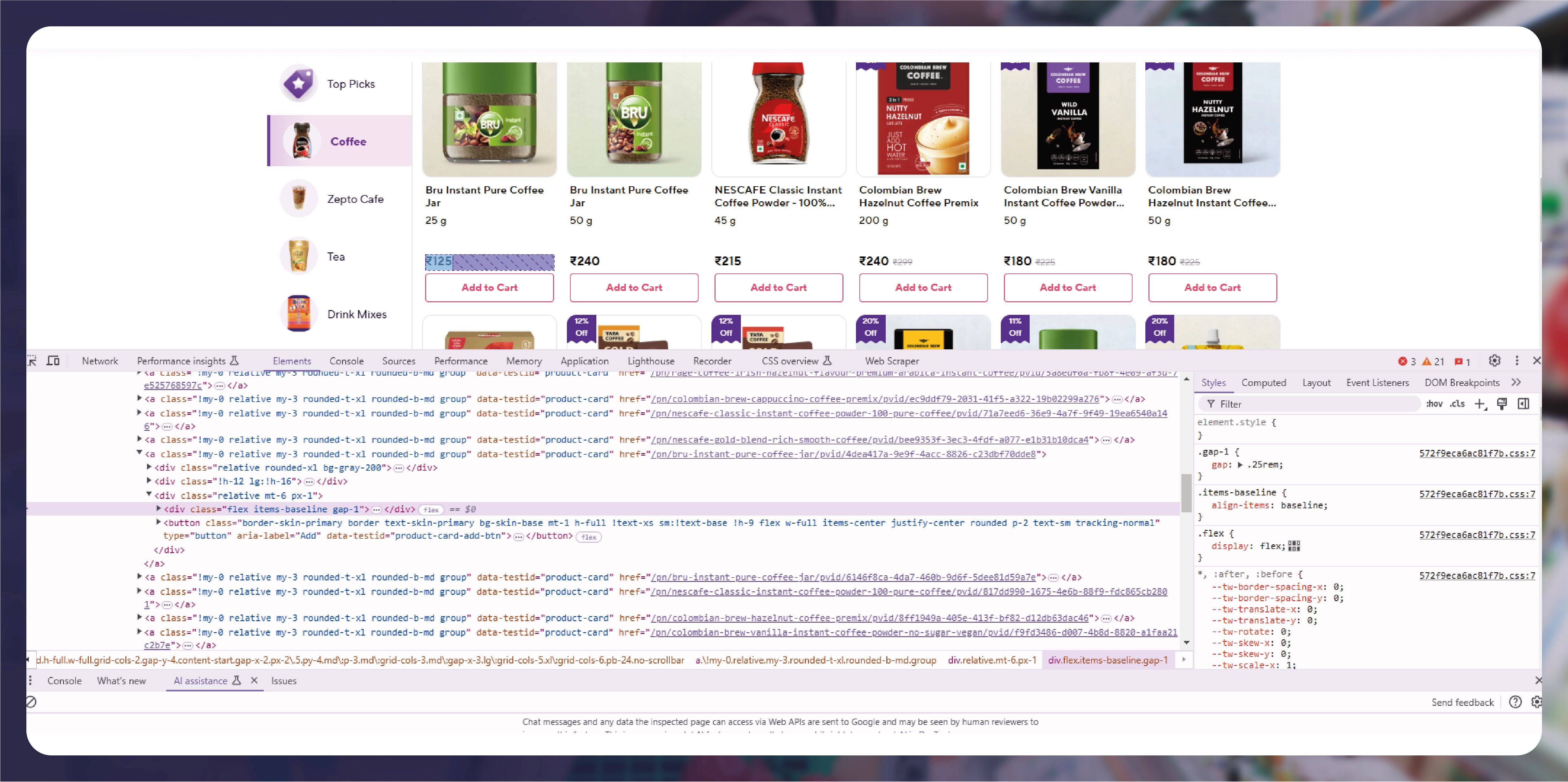The width and height of the screenshot is (1568, 782).
Task: Activate the inspect element picker icon
Action: [32, 361]
